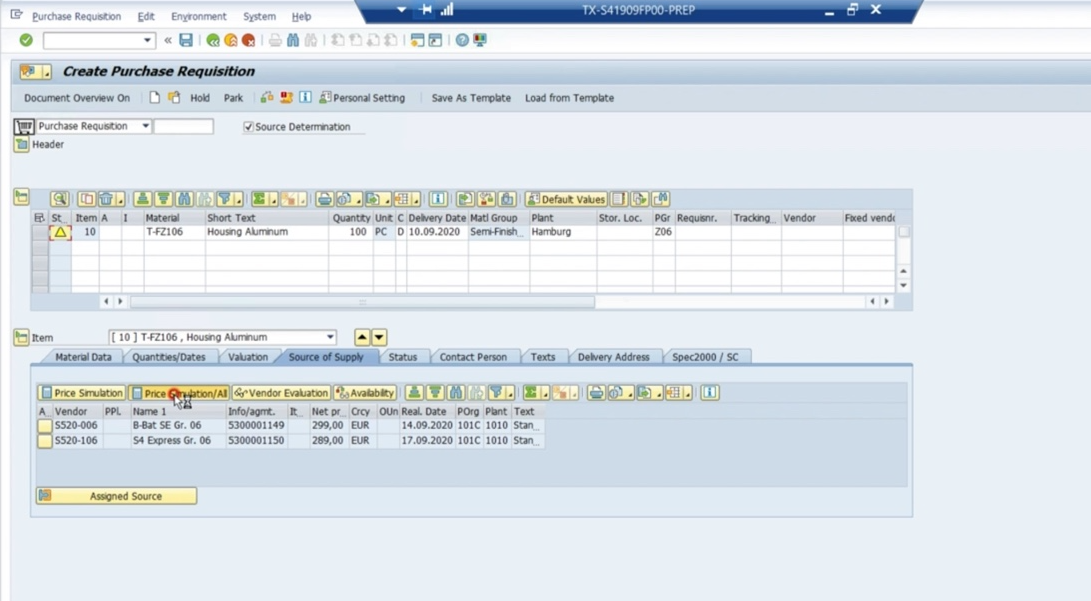Click the Save diskette icon

[186, 40]
